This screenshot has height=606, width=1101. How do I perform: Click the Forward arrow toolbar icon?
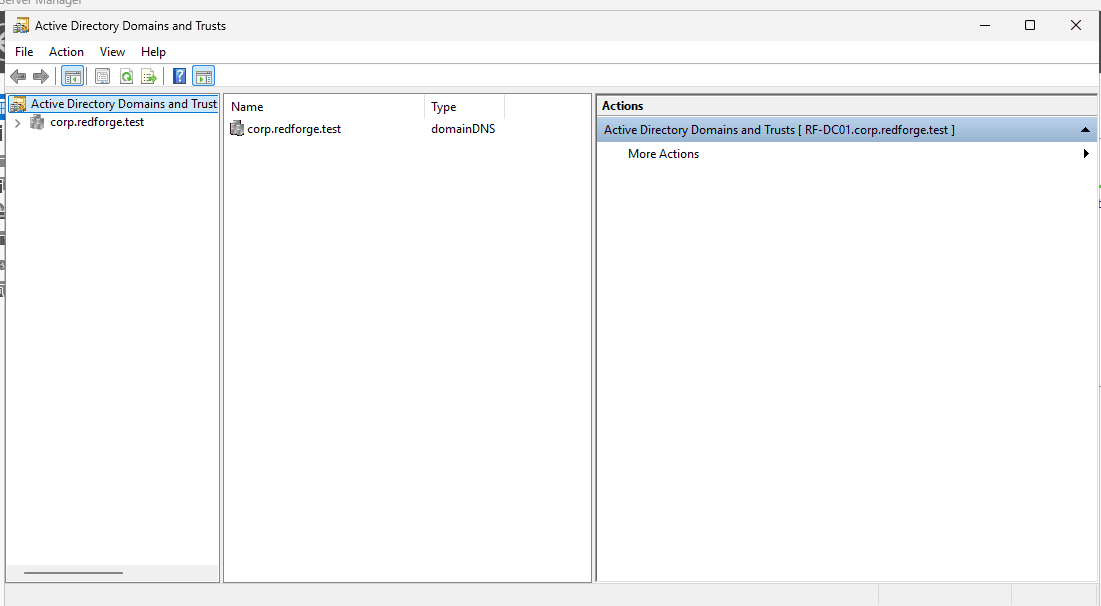[41, 76]
